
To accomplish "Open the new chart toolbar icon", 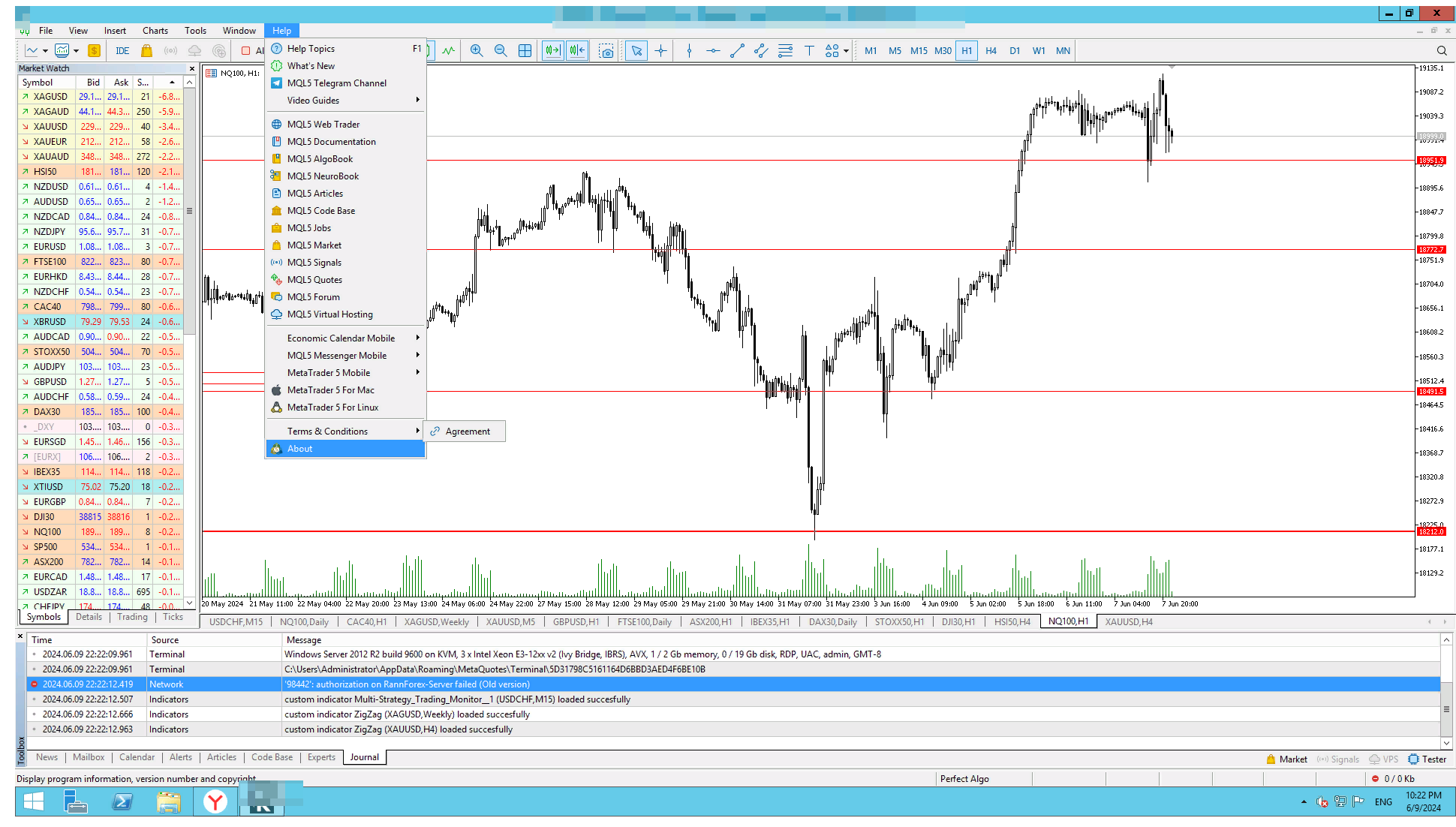I will tap(32, 51).
